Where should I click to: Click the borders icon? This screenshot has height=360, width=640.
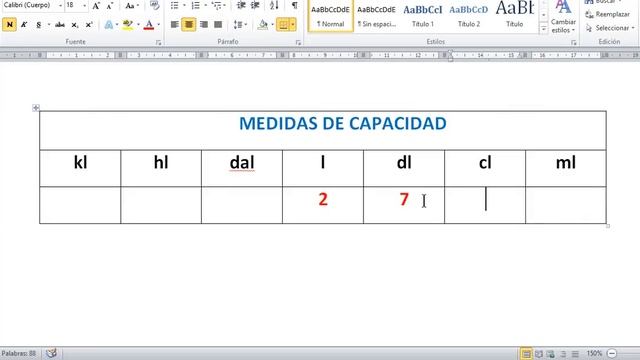tap(283, 25)
